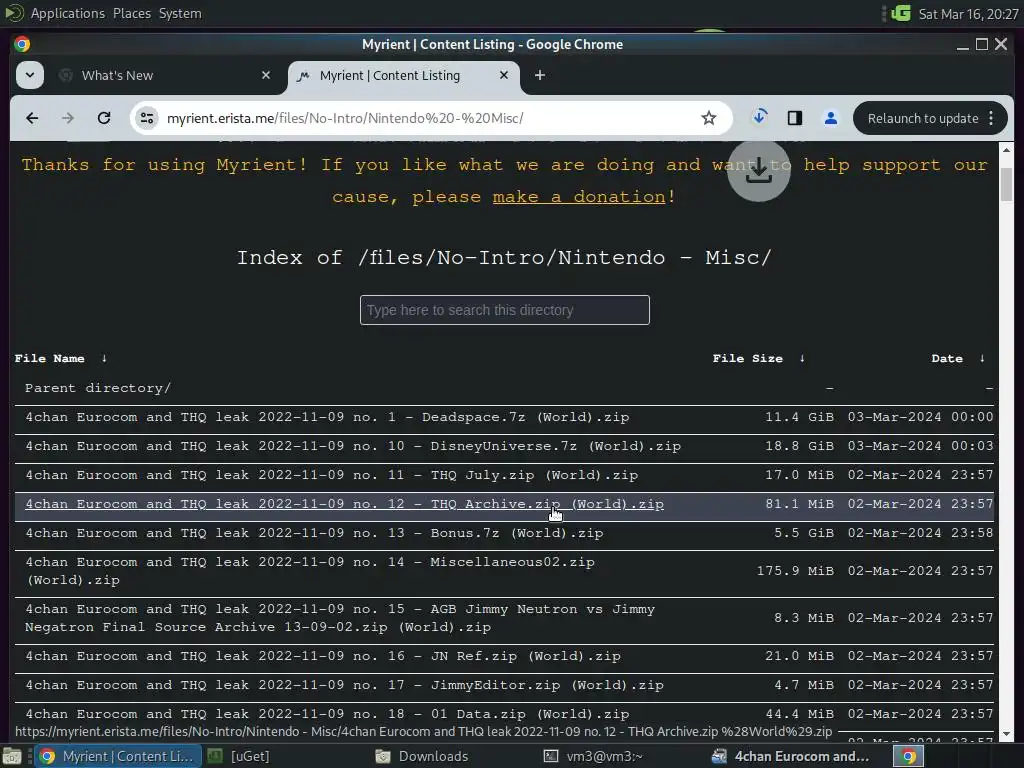Image resolution: width=1024 pixels, height=768 pixels.
Task: Close the Myrient Content Listing tab
Action: pyautogui.click(x=504, y=75)
